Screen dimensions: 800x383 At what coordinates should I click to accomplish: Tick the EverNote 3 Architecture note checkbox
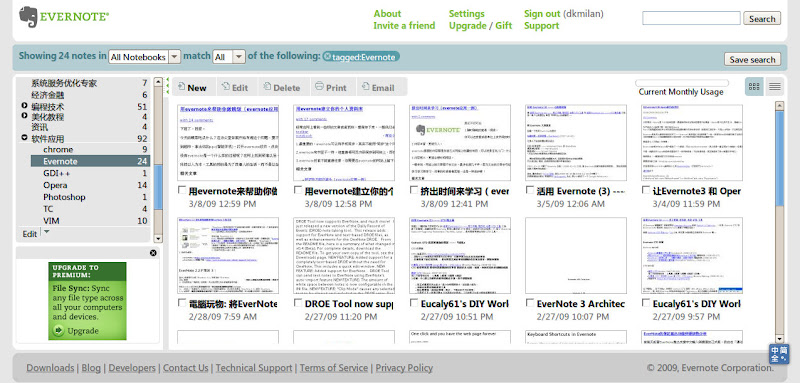pyautogui.click(x=530, y=303)
